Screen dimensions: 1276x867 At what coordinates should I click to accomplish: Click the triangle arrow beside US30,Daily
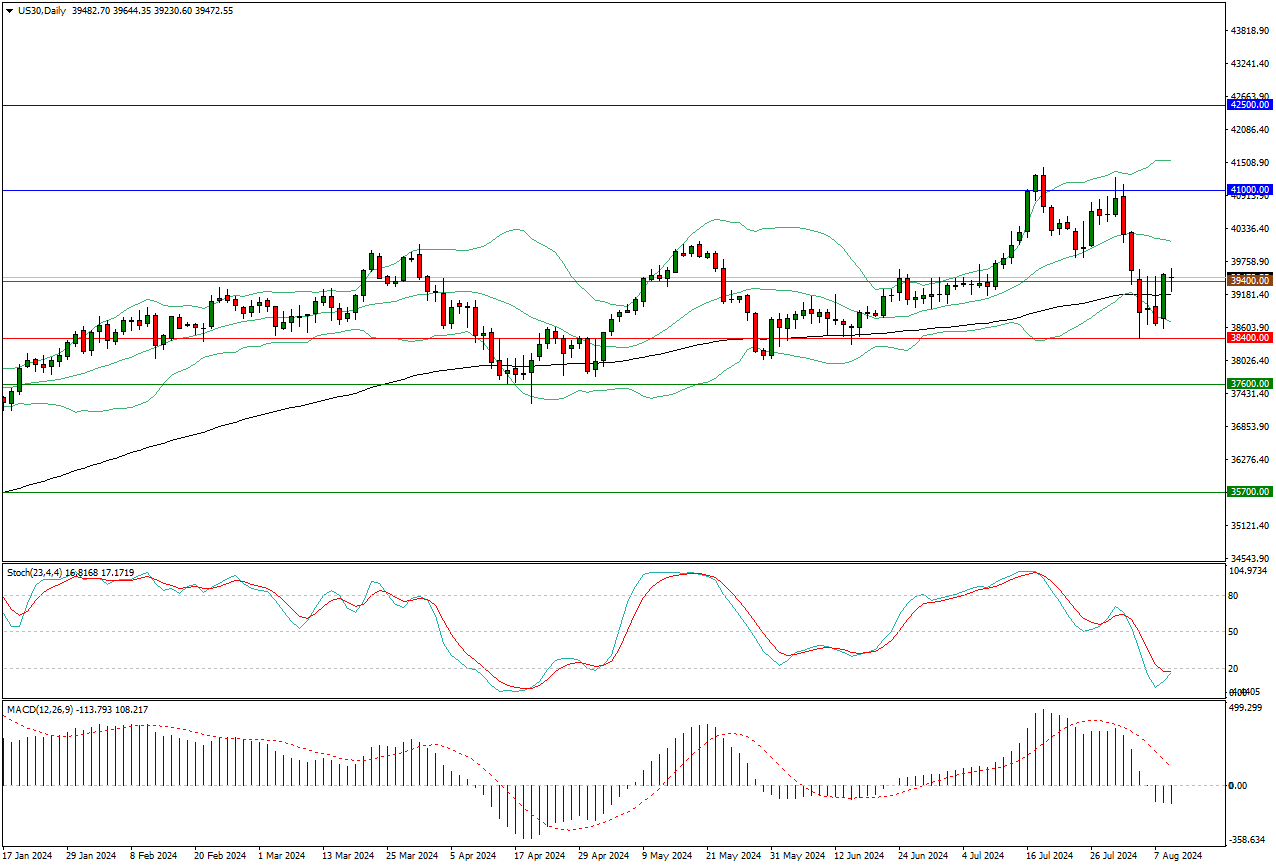point(9,10)
